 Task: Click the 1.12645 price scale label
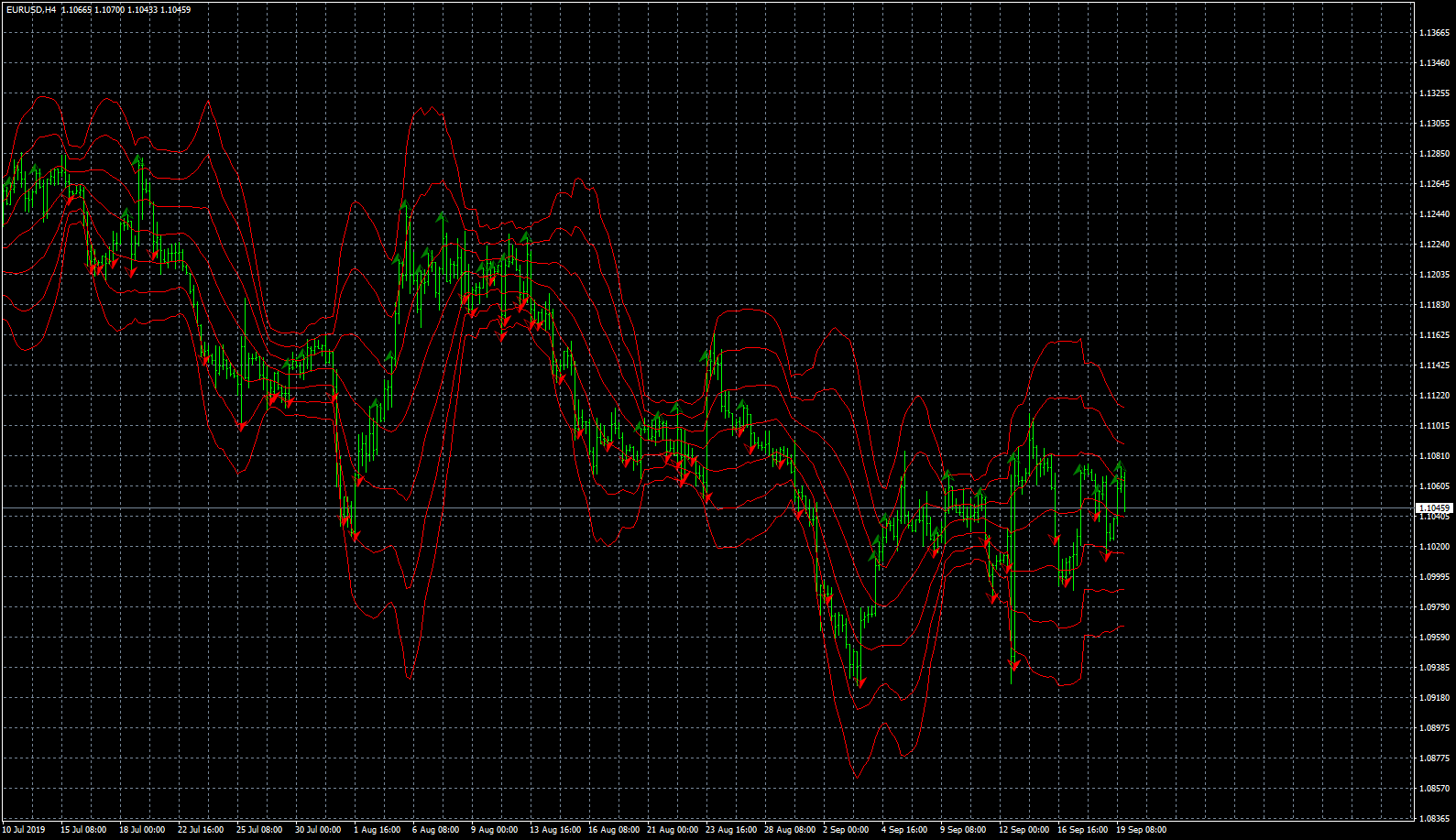click(1434, 184)
